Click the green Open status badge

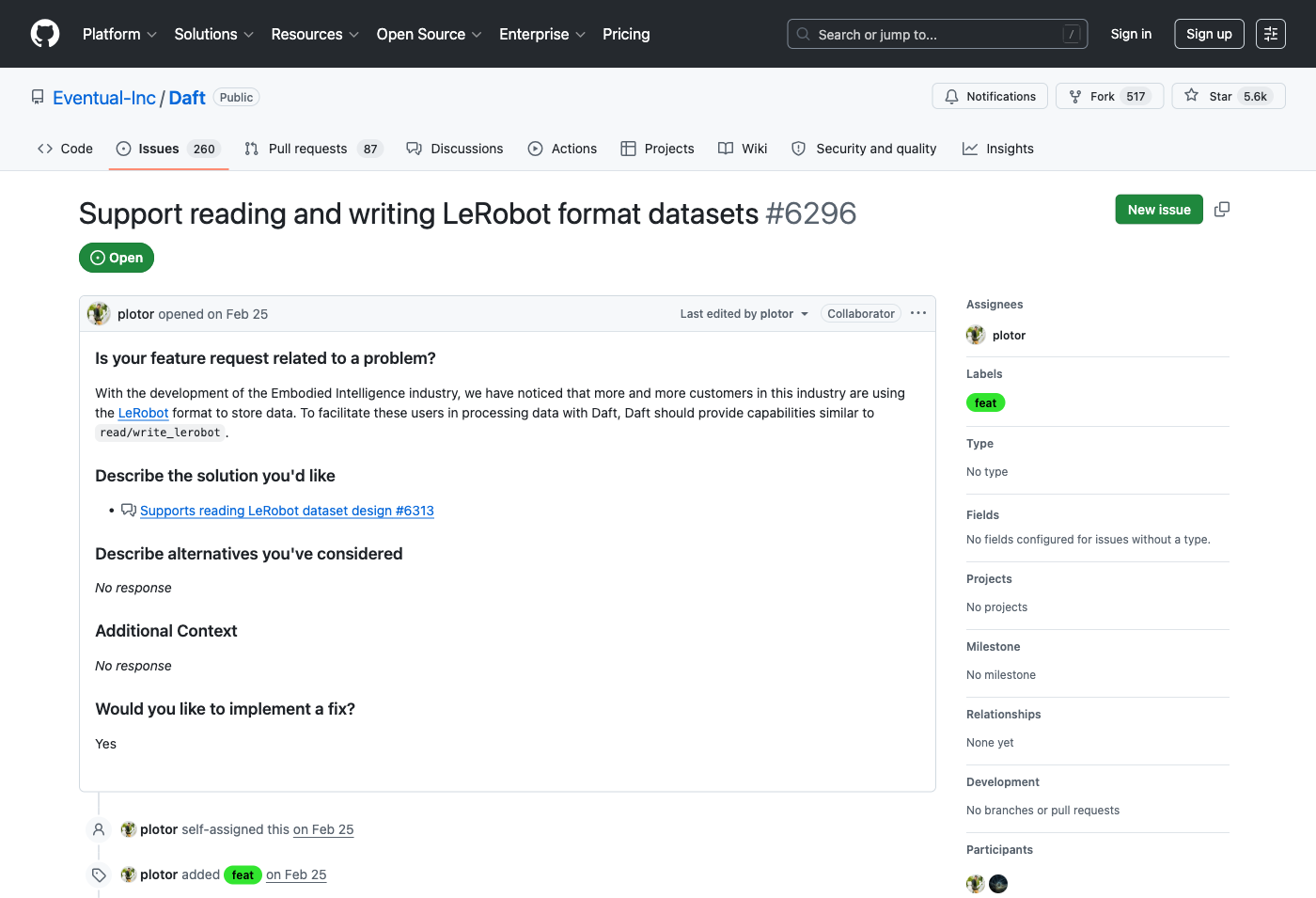(x=117, y=258)
